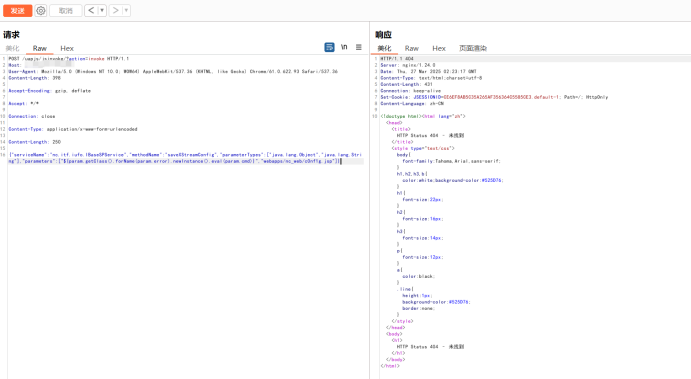Click the 'border:none' CSS line
This screenshot has height=379, width=691.
tap(418, 308)
